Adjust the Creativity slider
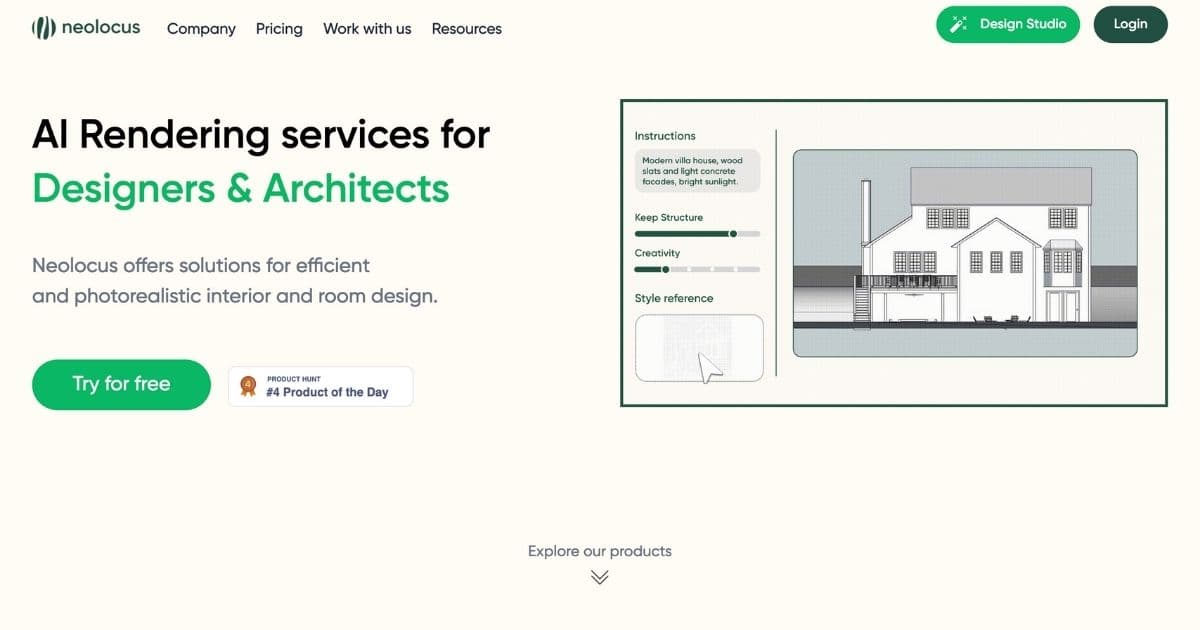 697,269
